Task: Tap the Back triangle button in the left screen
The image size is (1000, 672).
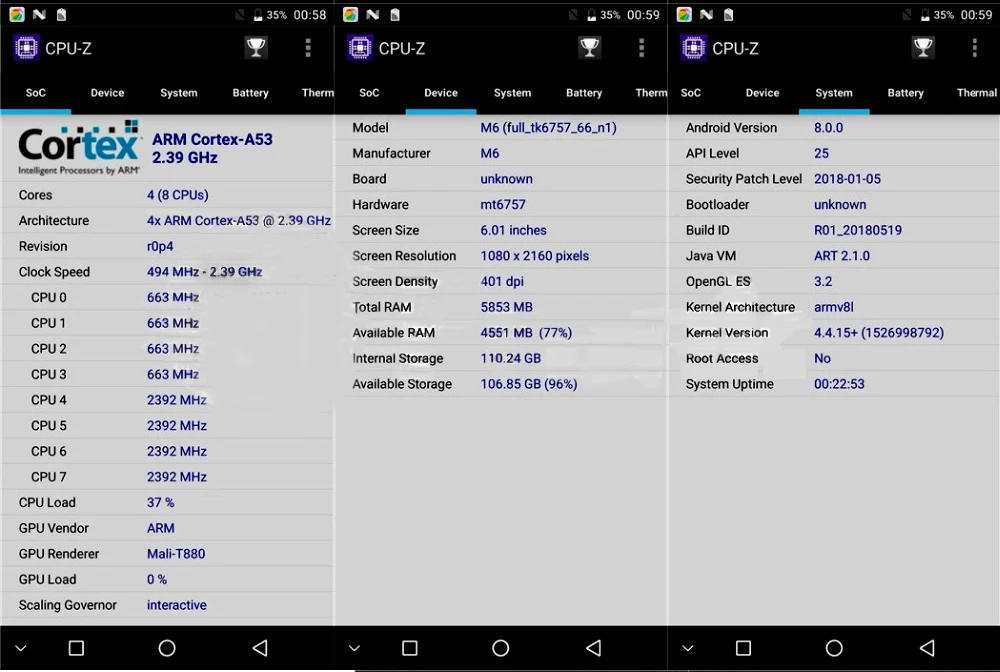Action: pyautogui.click(x=260, y=648)
